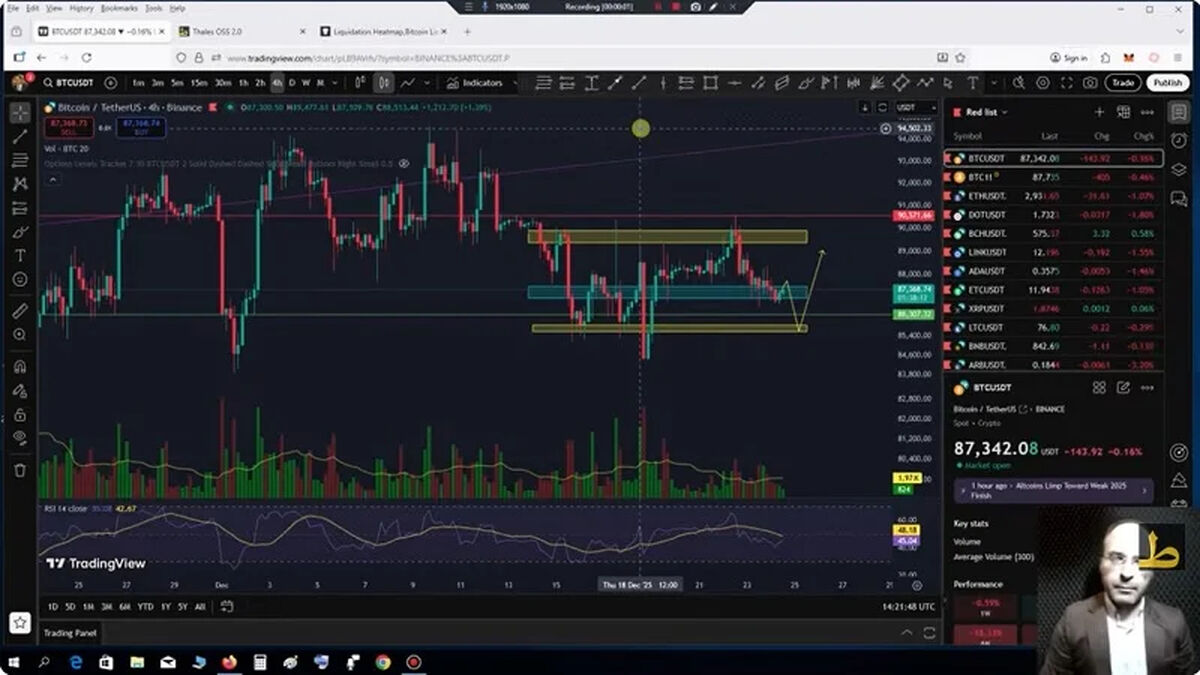Add a symbol to the watchlist plus icon
The image size is (1200, 675).
1099,112
